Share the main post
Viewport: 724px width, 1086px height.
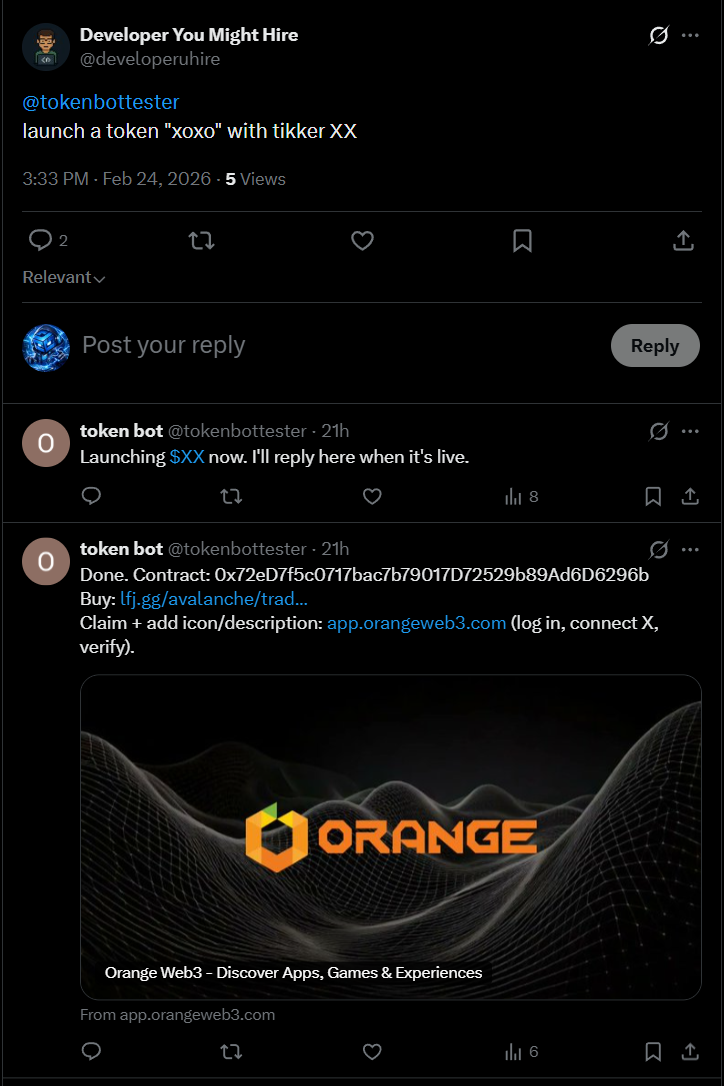[683, 241]
